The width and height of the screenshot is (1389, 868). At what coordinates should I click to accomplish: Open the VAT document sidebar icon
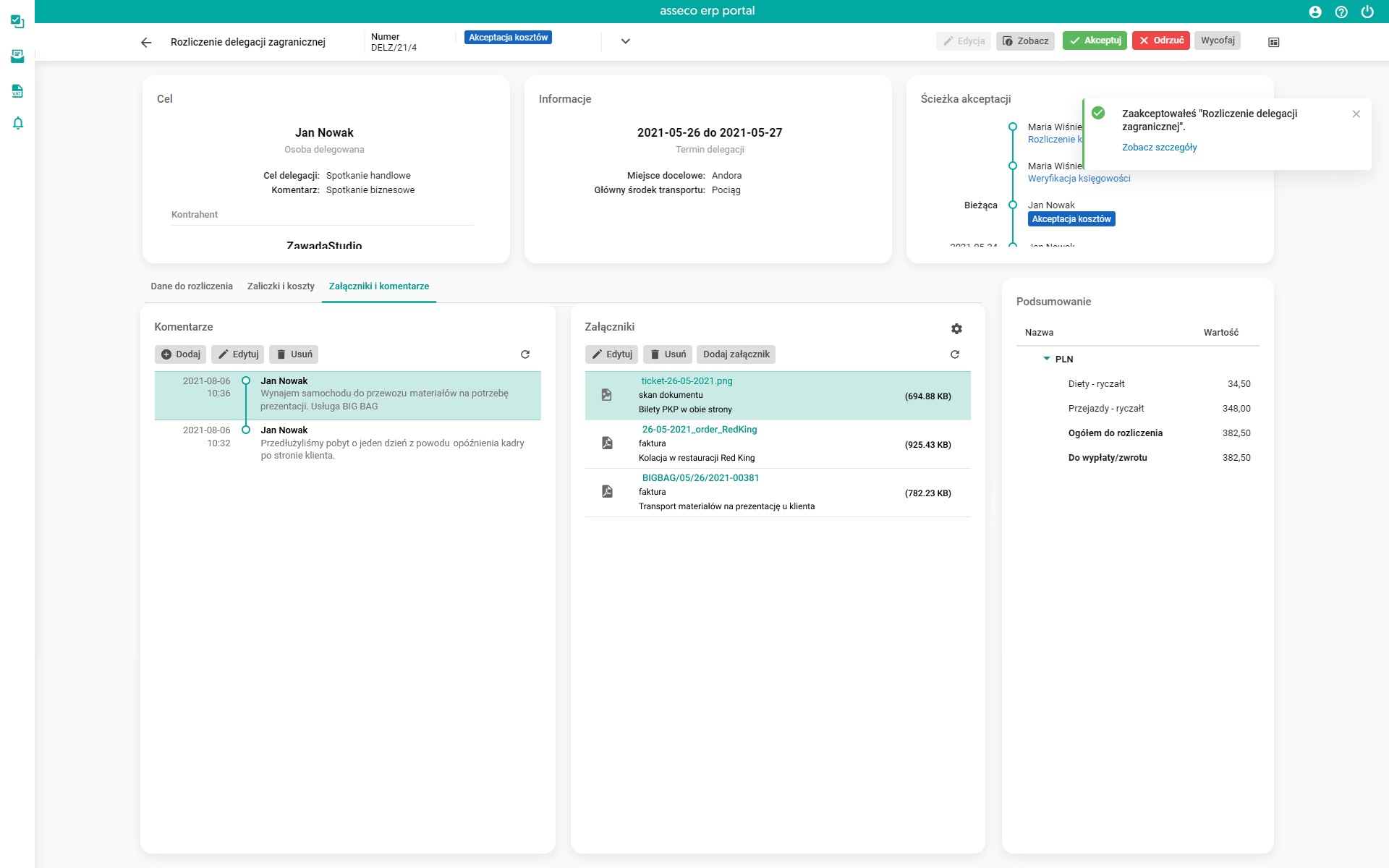coord(18,91)
